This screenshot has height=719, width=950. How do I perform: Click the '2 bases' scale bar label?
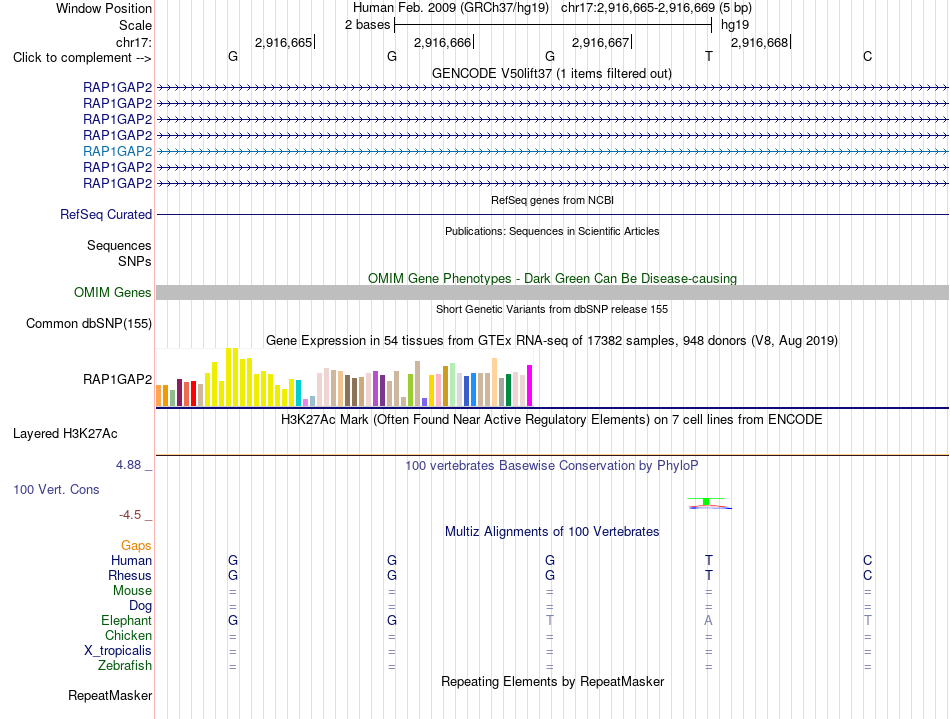(x=367, y=25)
